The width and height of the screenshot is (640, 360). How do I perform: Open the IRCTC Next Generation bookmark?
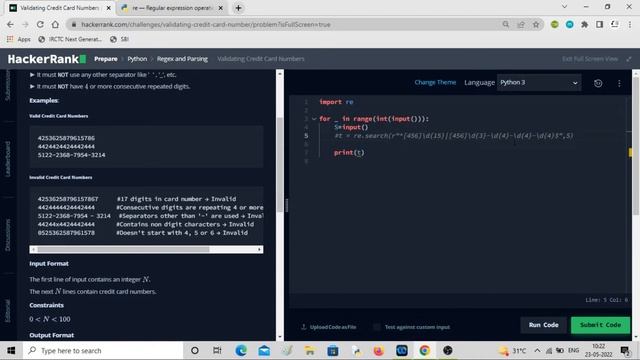click(x=70, y=39)
